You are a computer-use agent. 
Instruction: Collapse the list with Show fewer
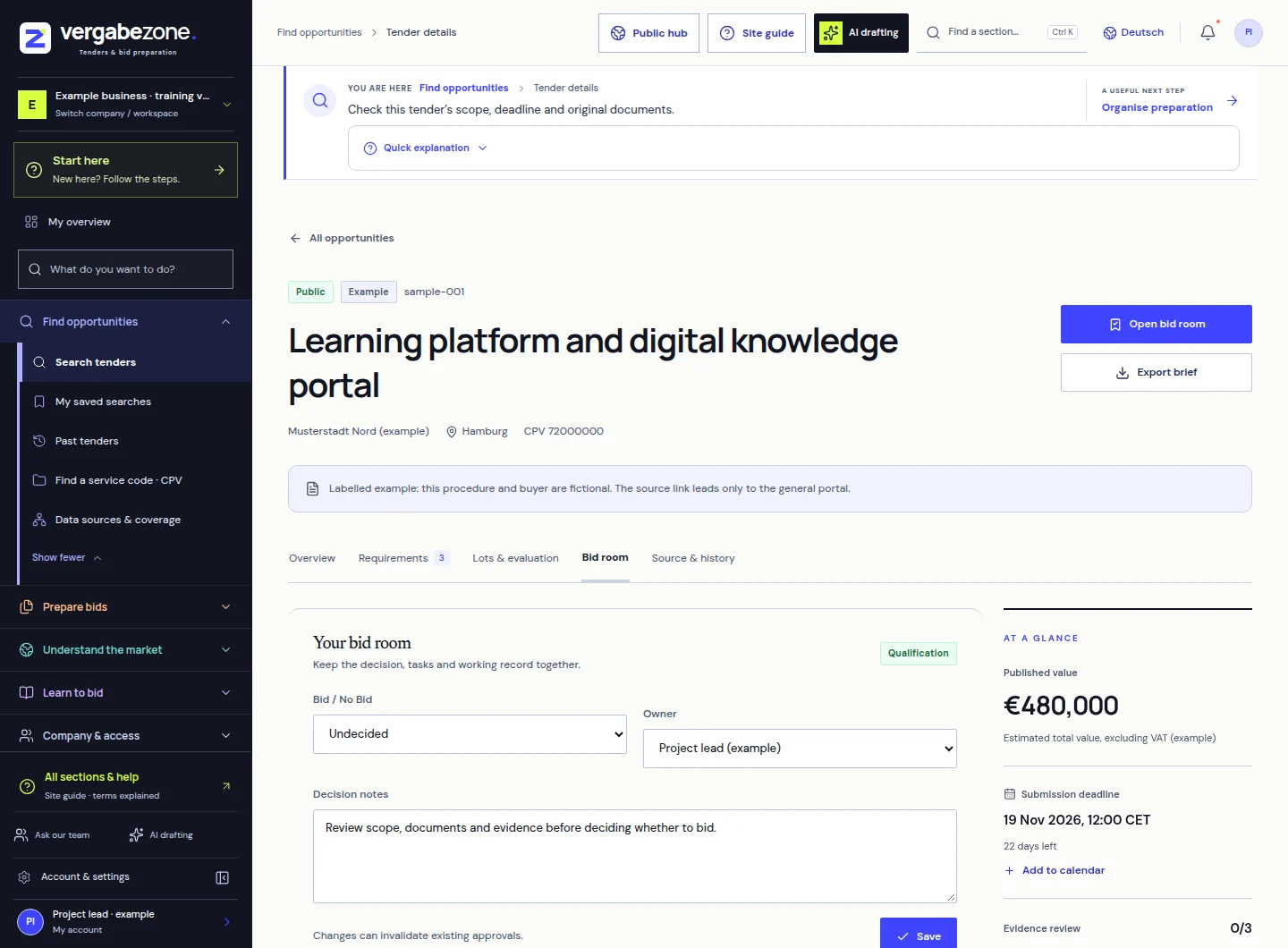67,558
